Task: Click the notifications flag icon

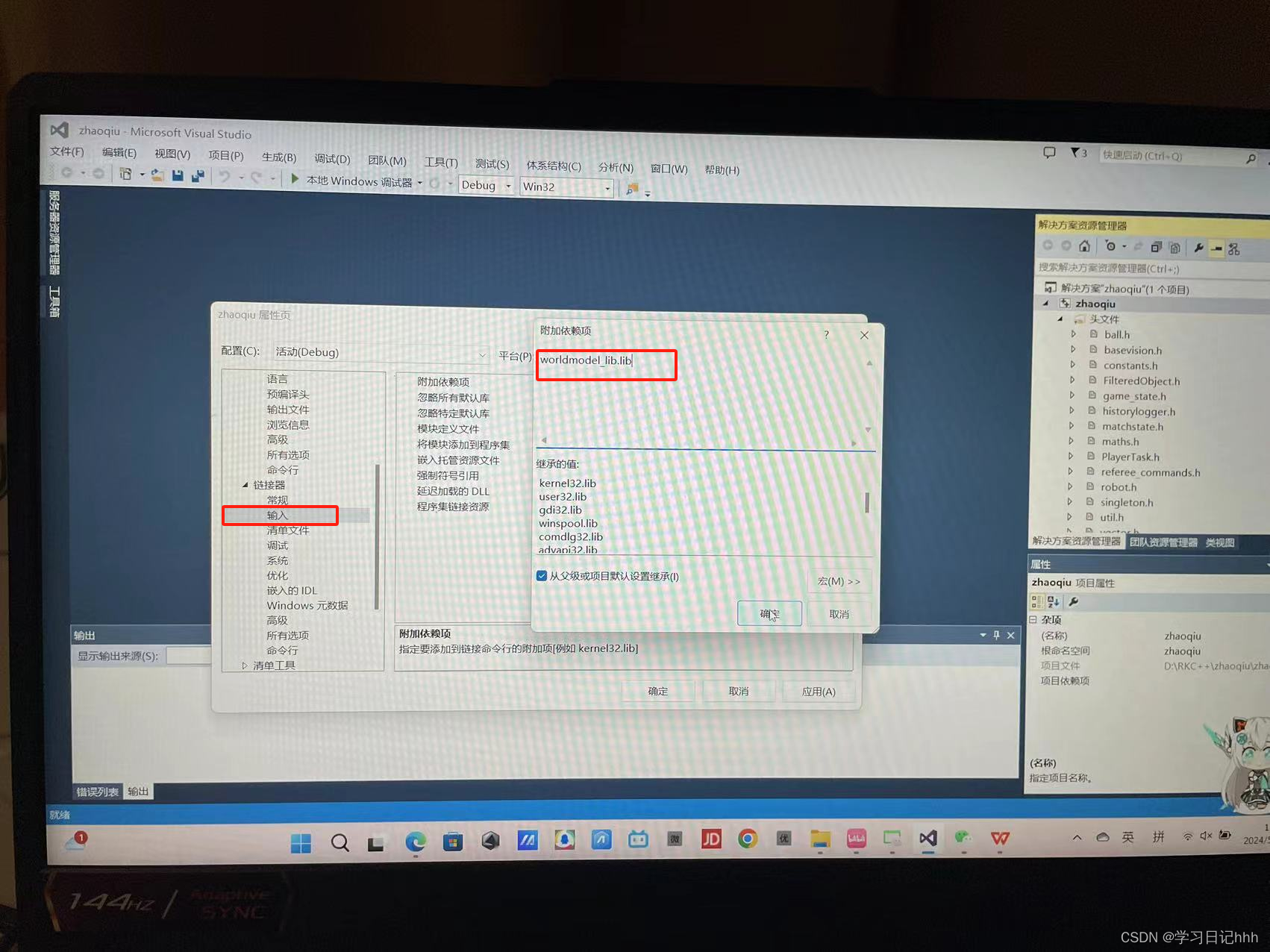Action: pyautogui.click(x=1075, y=153)
